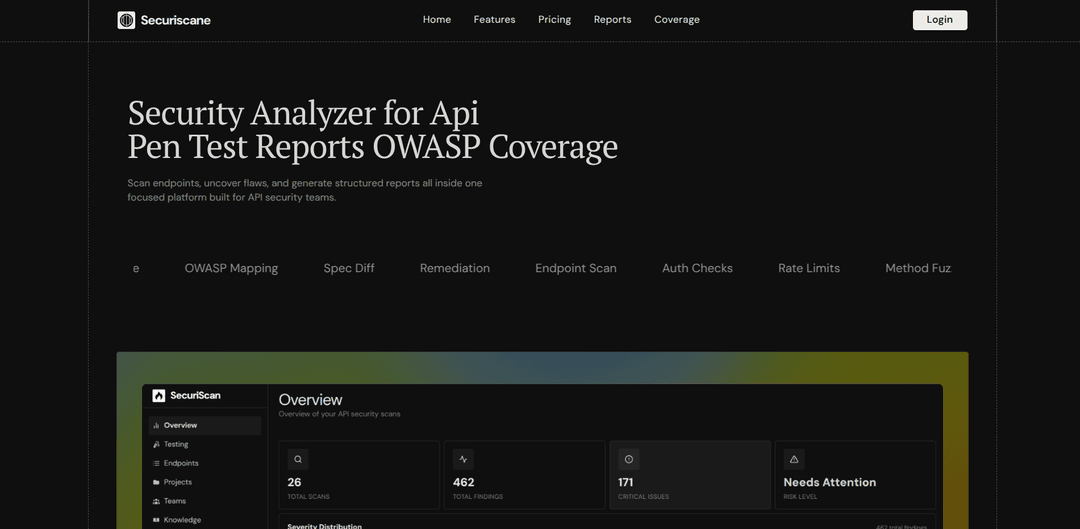Image resolution: width=1080 pixels, height=529 pixels.
Task: Click the Overview bar chart icon in sidebar
Action: pos(156,426)
